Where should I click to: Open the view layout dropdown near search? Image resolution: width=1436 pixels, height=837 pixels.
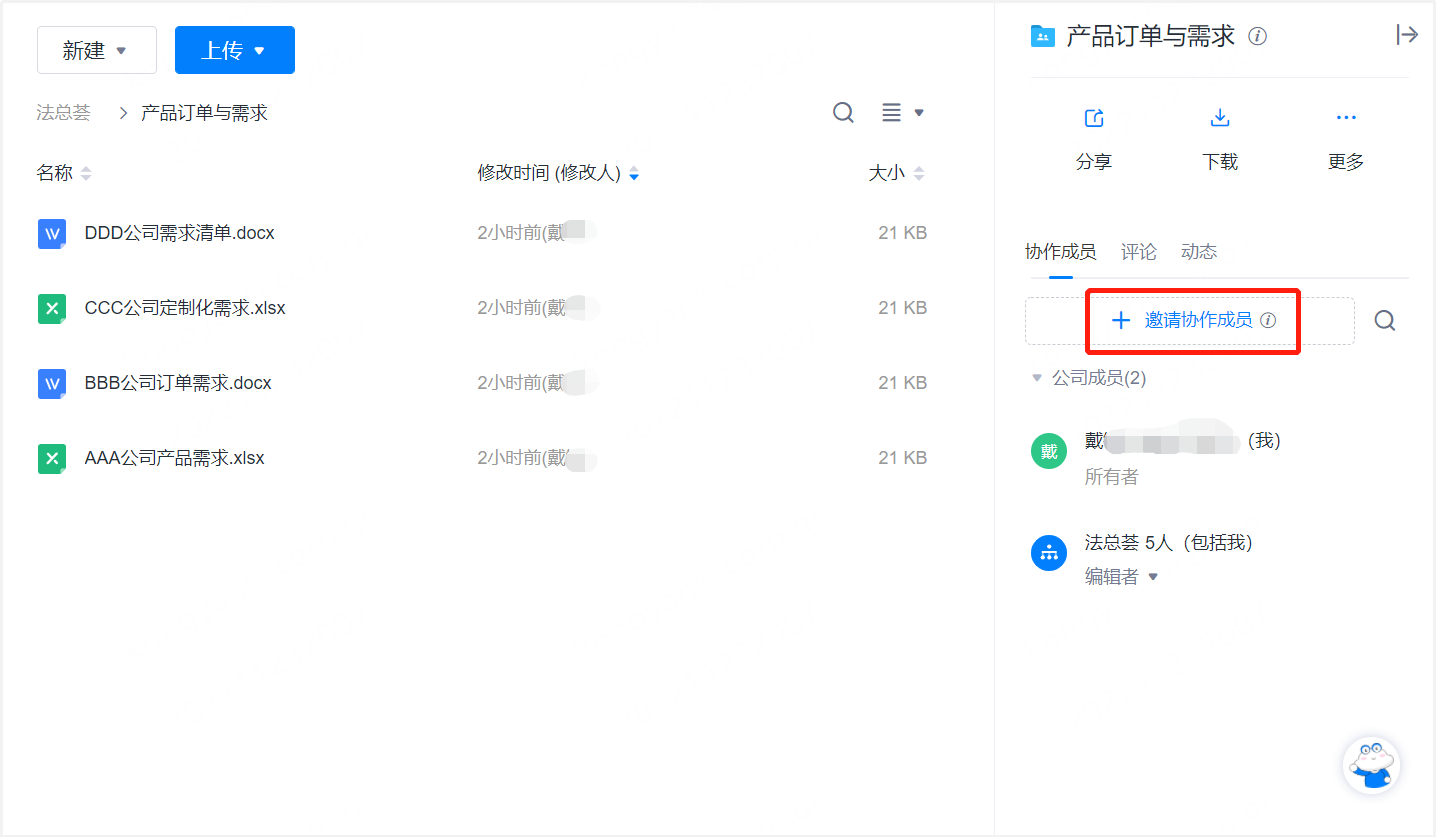tap(901, 112)
